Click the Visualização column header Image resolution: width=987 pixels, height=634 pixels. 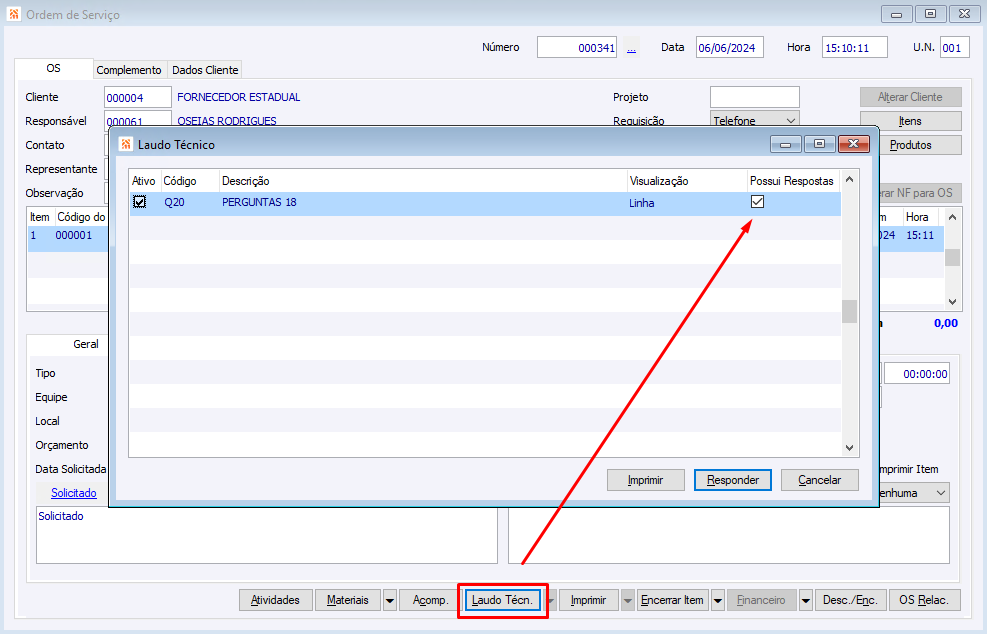coord(687,181)
